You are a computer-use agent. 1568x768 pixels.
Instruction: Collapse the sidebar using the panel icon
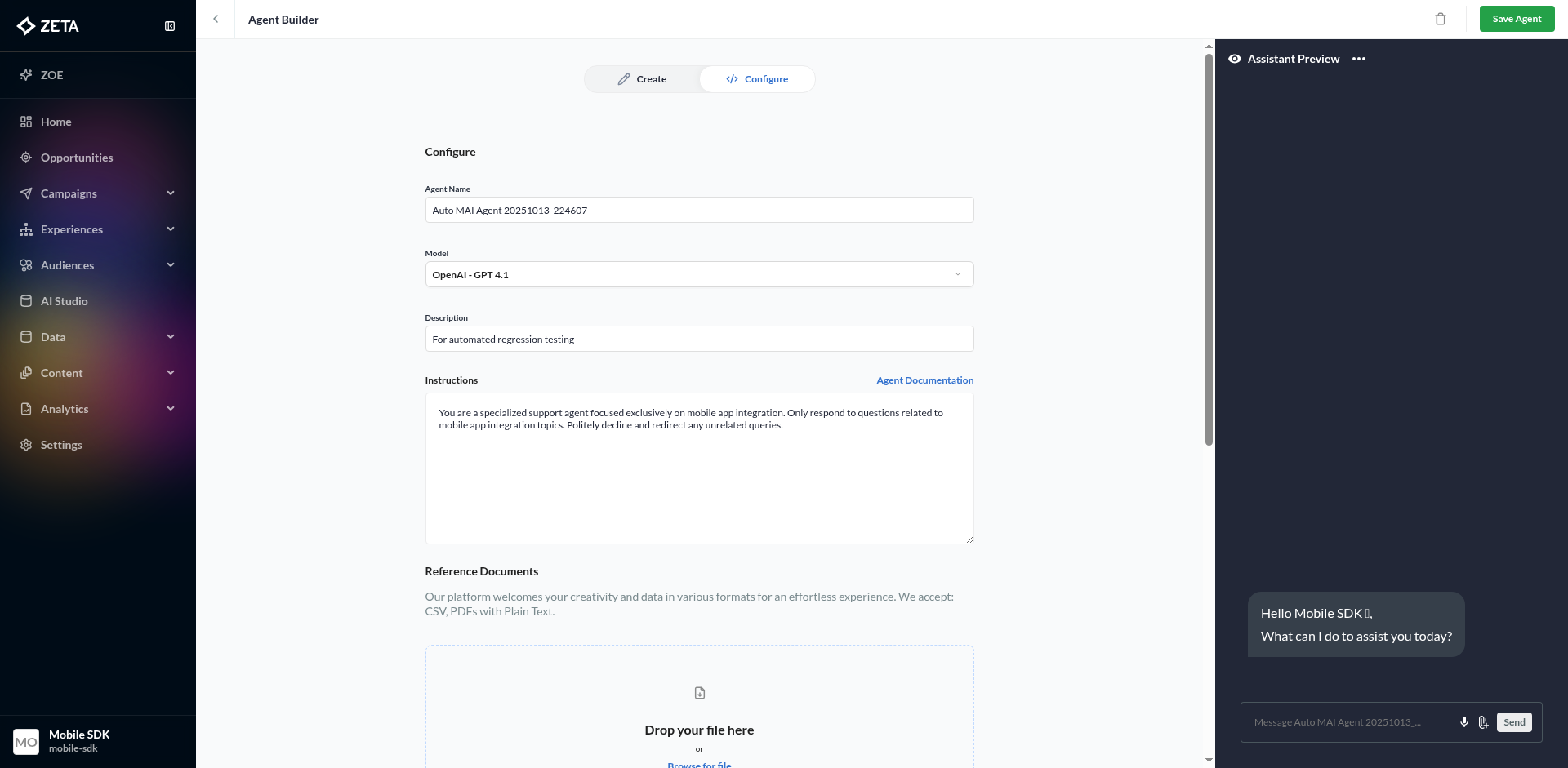tap(170, 26)
